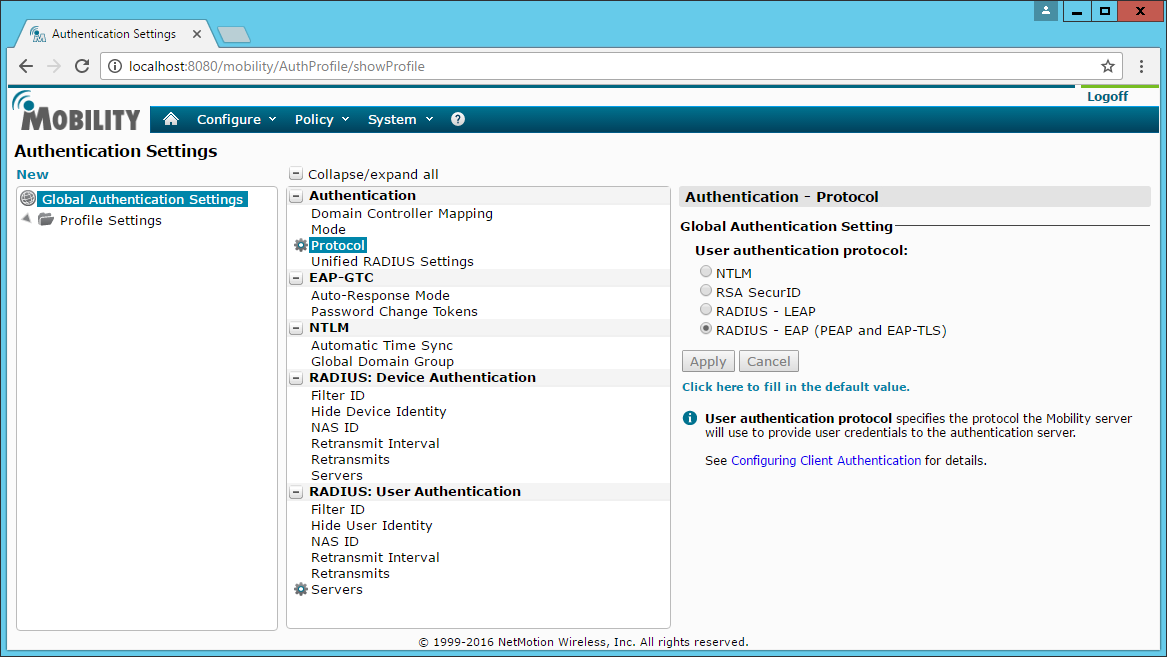Click the gear icon beside Protocol
The image size is (1167, 657).
[300, 246]
